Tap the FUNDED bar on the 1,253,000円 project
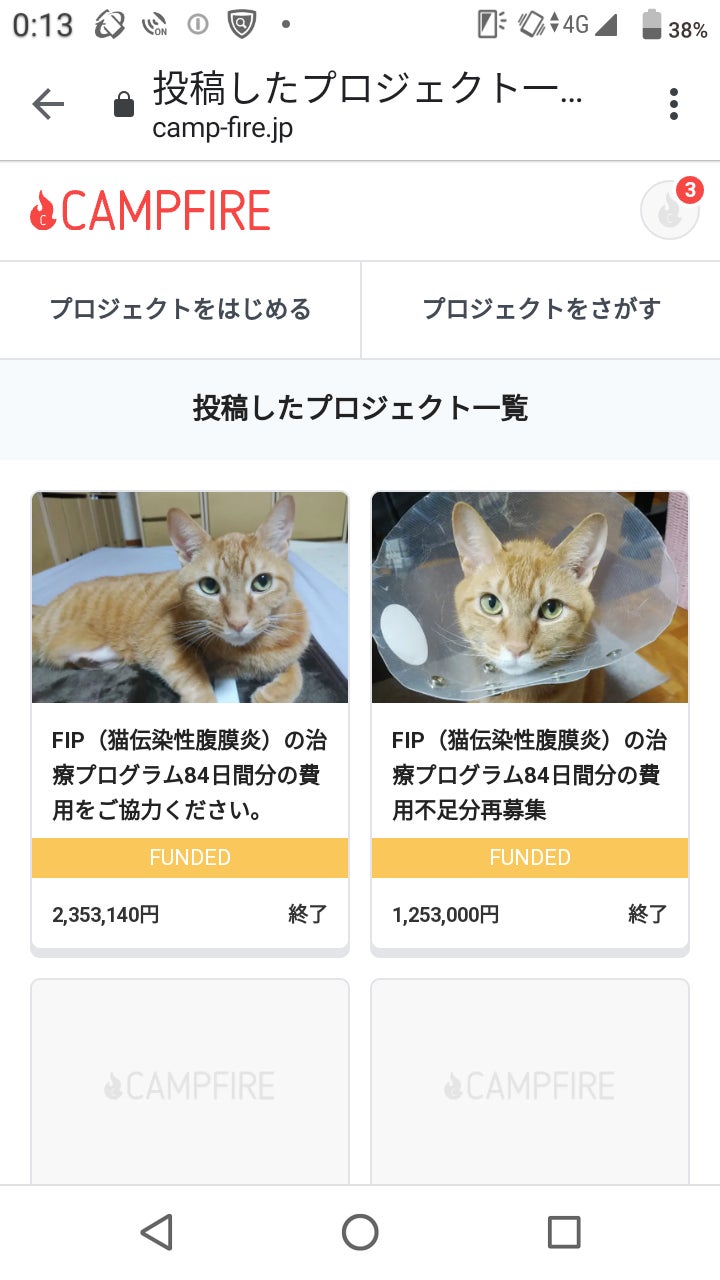720x1280 pixels. [x=530, y=858]
